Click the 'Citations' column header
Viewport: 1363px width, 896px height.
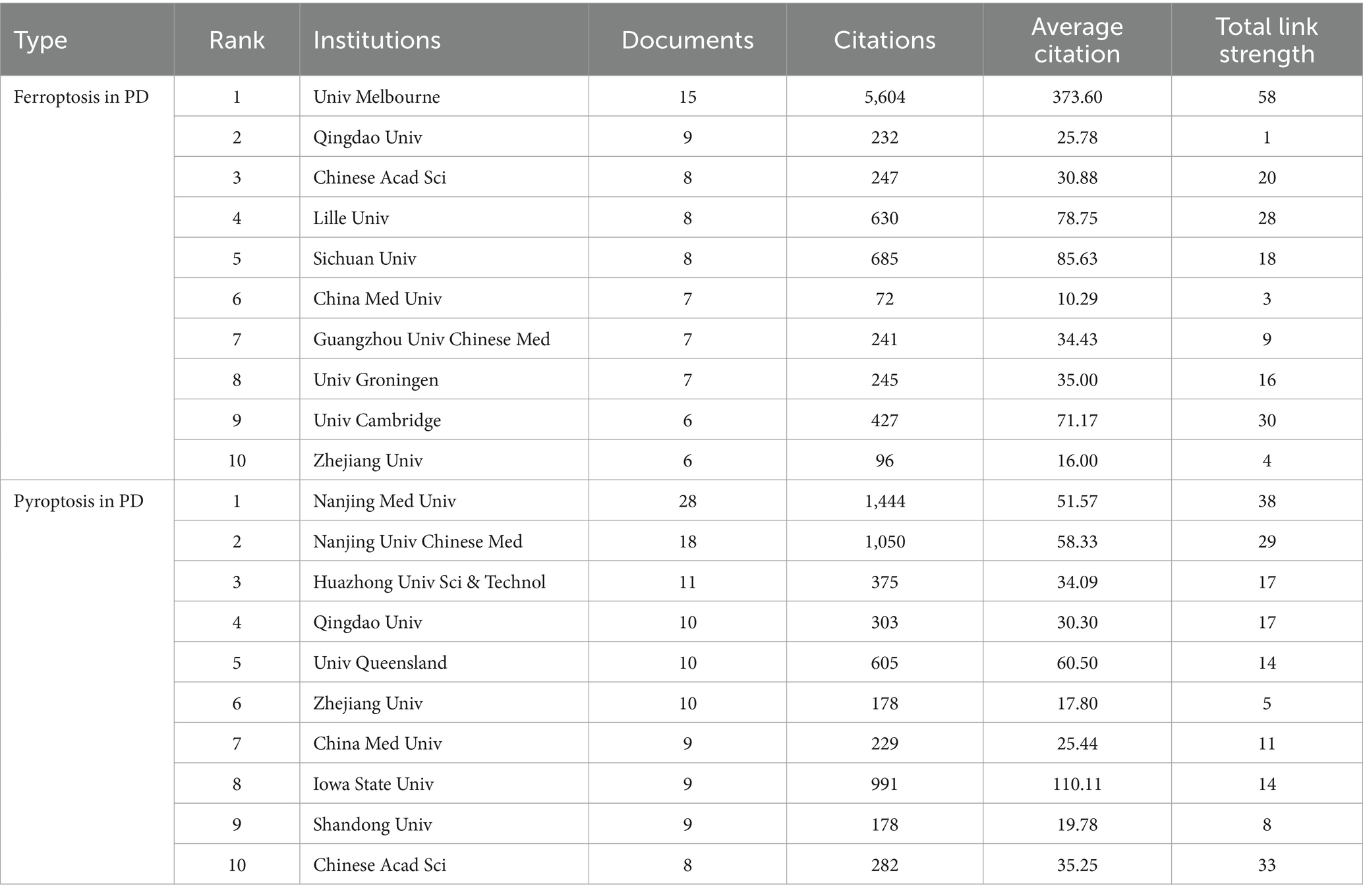[x=884, y=40]
